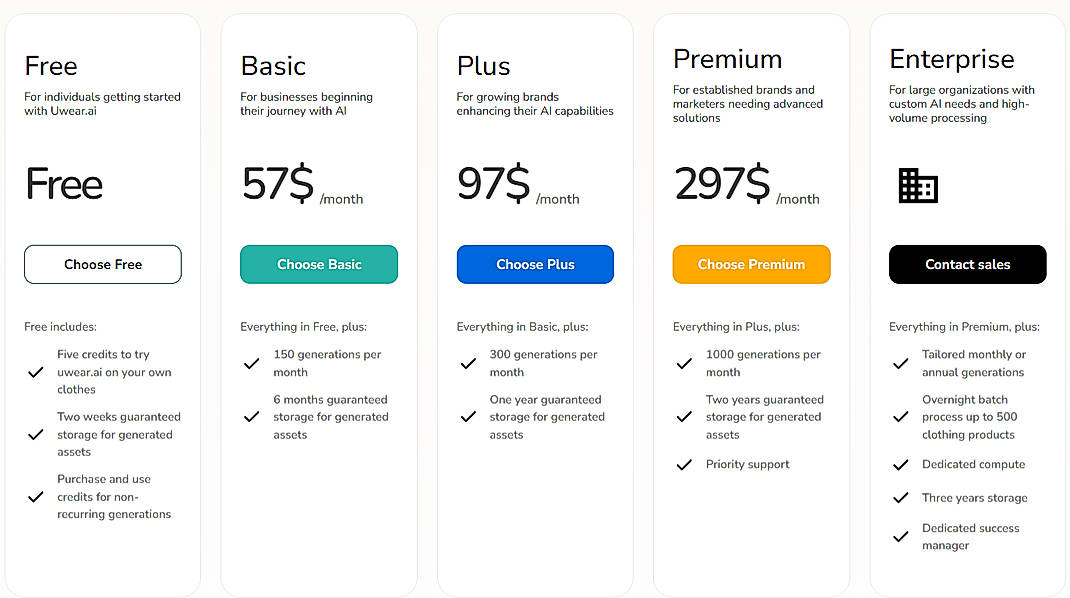Click the checkmark beside 300 generations per month
Screen dimensions: 1070x598
pyautogui.click(x=468, y=363)
